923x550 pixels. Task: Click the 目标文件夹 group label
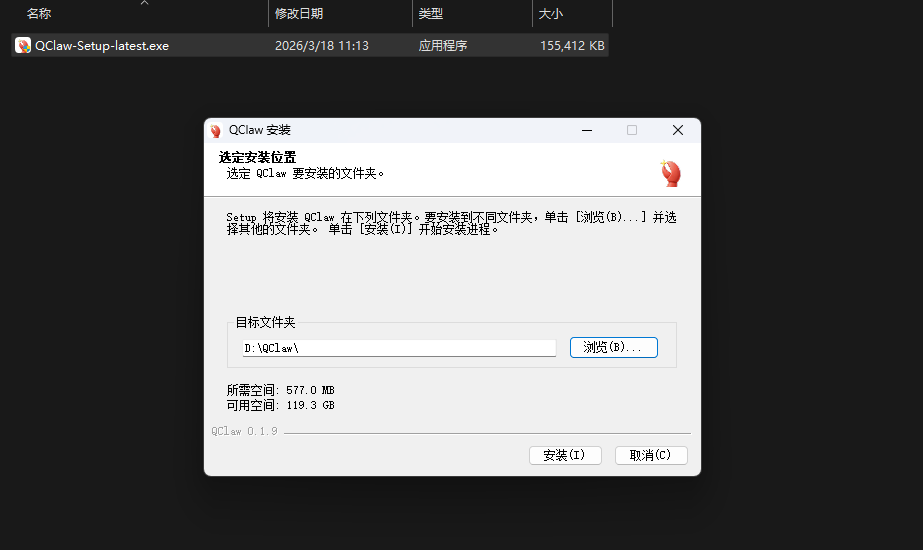(265, 322)
